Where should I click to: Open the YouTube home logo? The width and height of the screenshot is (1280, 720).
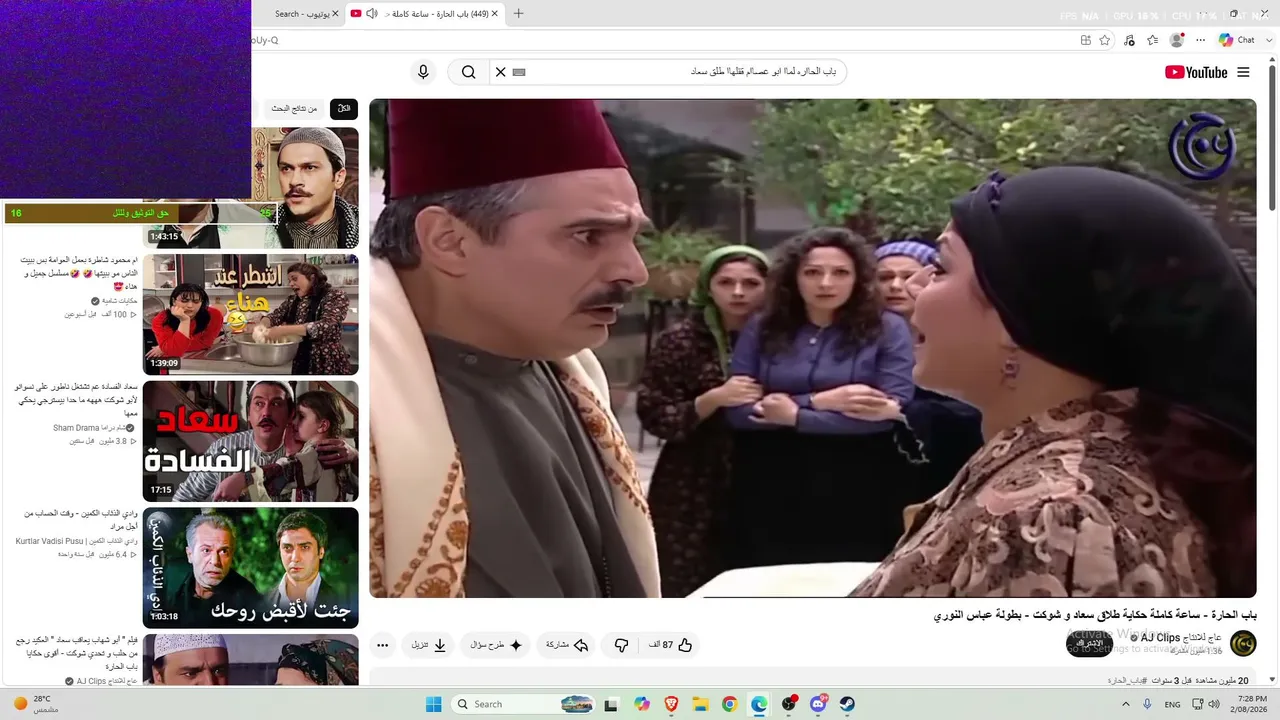pos(1196,72)
